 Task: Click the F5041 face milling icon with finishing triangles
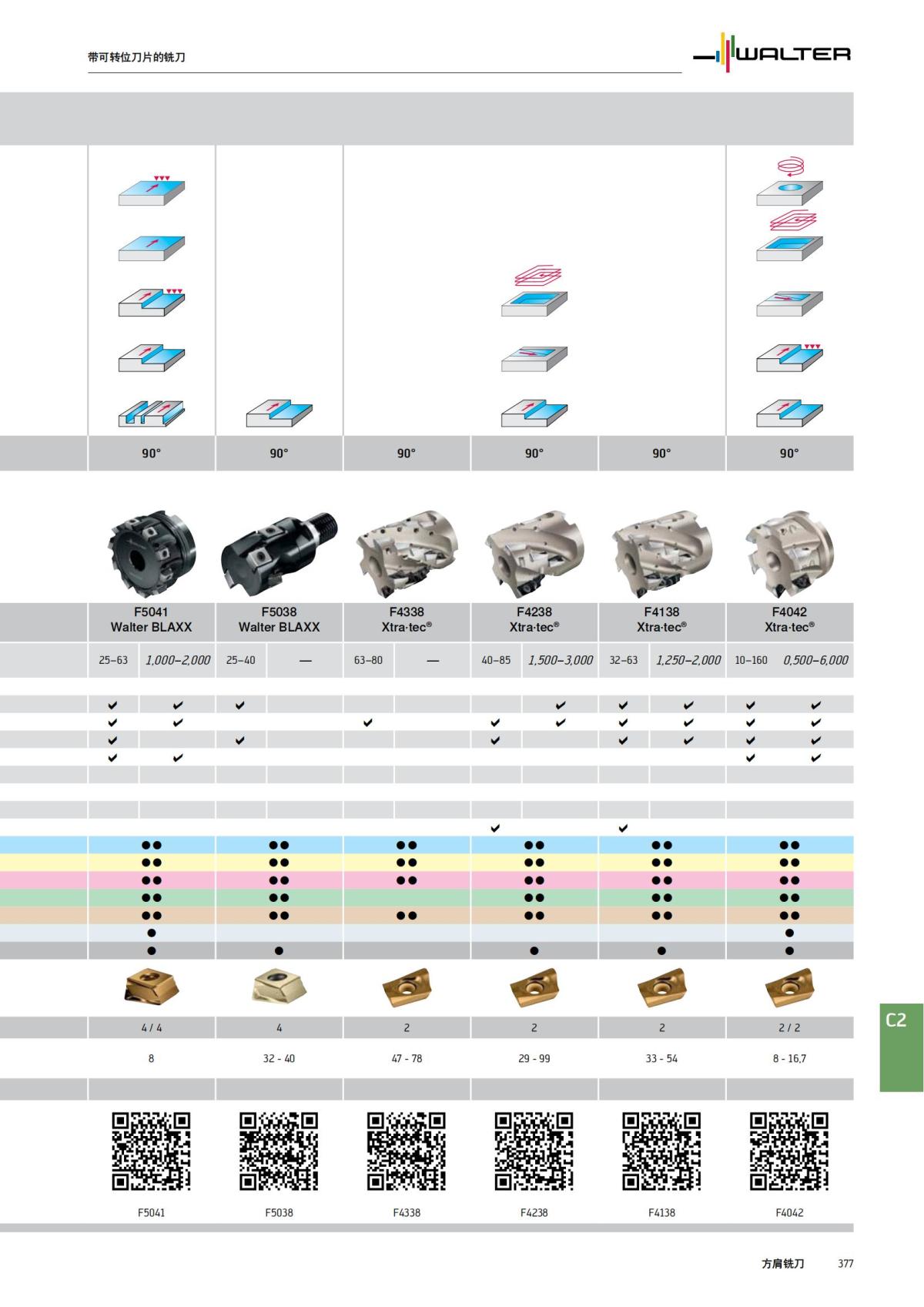[x=152, y=190]
